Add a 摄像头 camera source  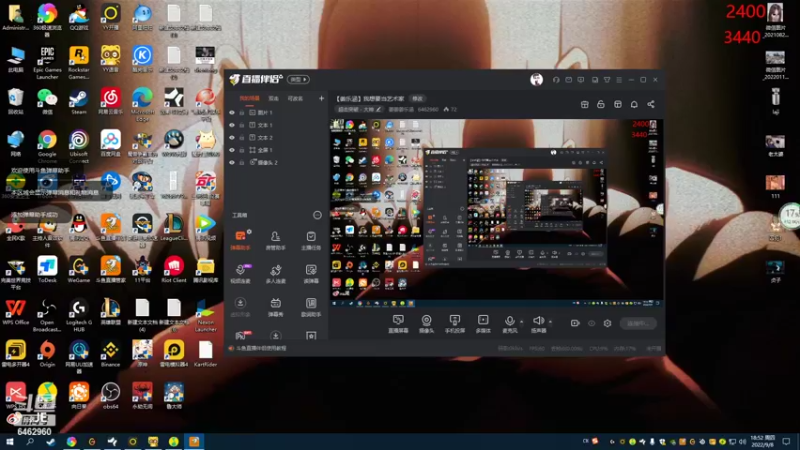(426, 323)
